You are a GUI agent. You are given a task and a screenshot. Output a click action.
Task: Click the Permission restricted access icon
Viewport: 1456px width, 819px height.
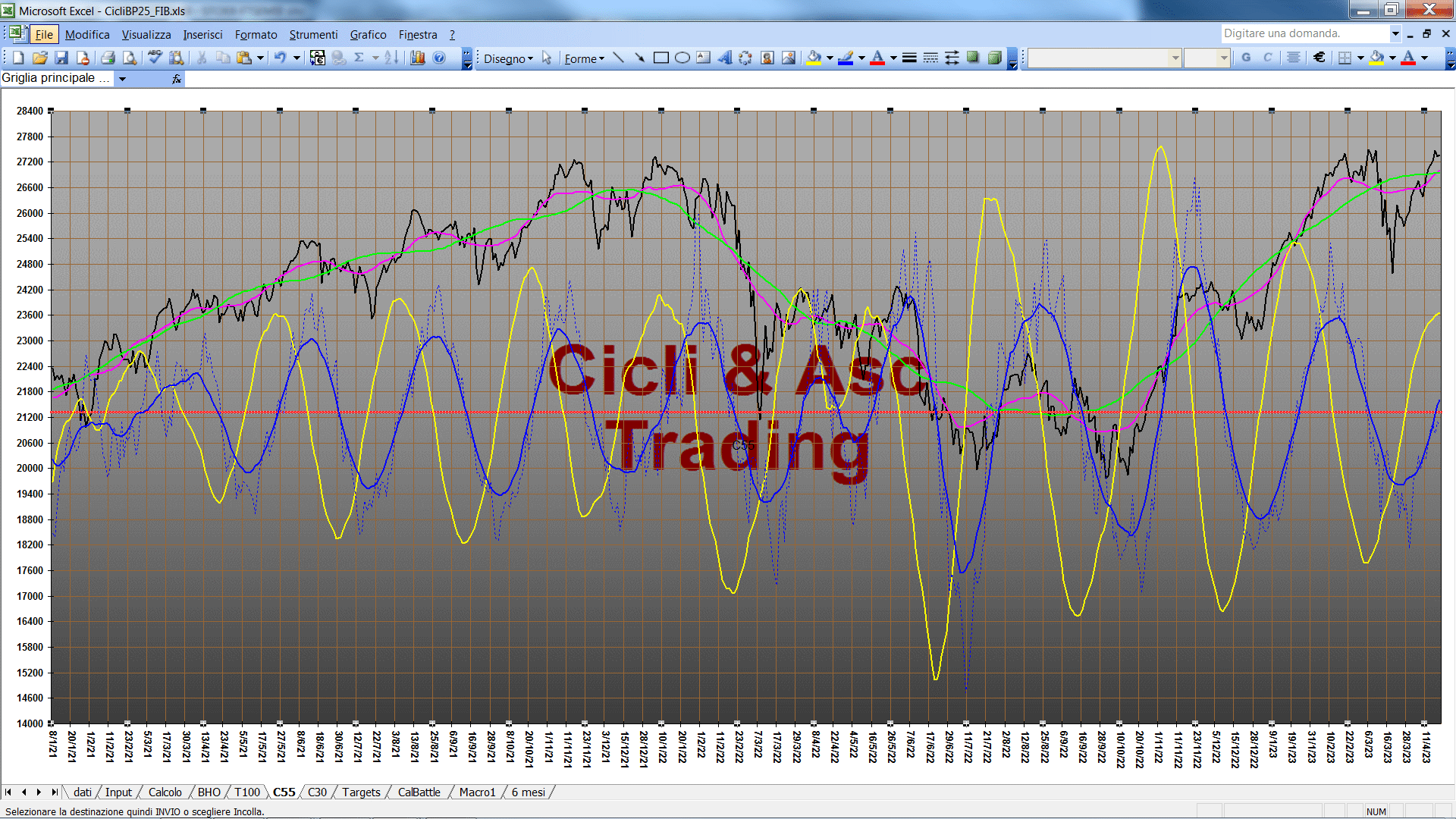(x=83, y=58)
